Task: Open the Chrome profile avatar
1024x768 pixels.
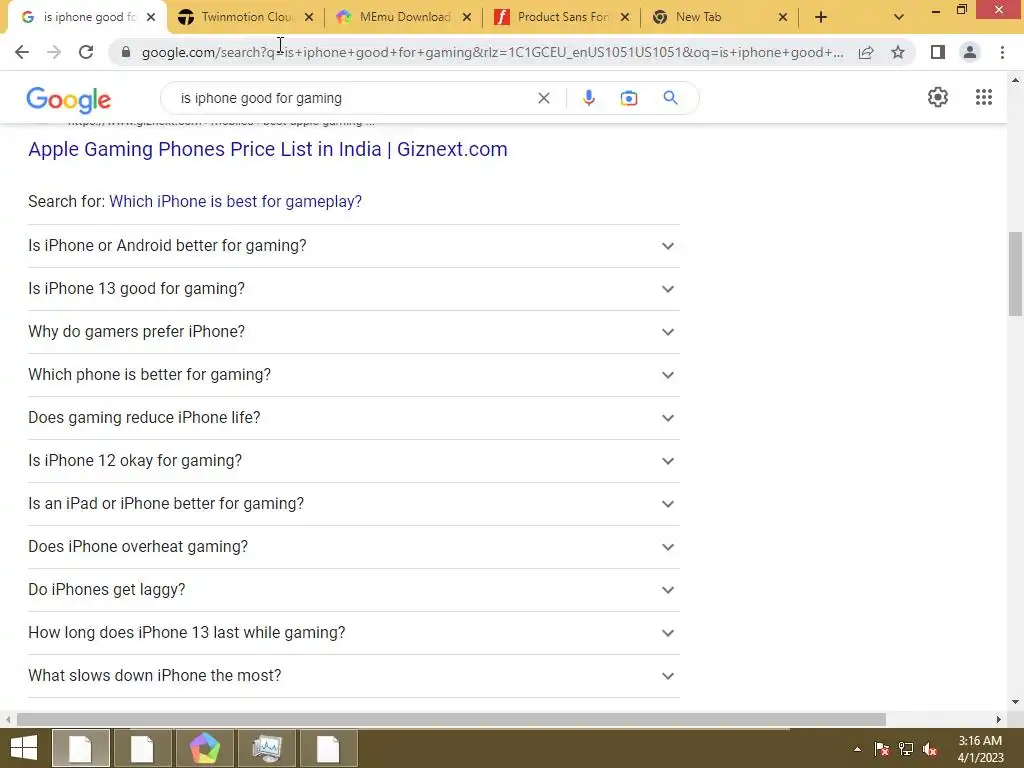Action: 970,52
